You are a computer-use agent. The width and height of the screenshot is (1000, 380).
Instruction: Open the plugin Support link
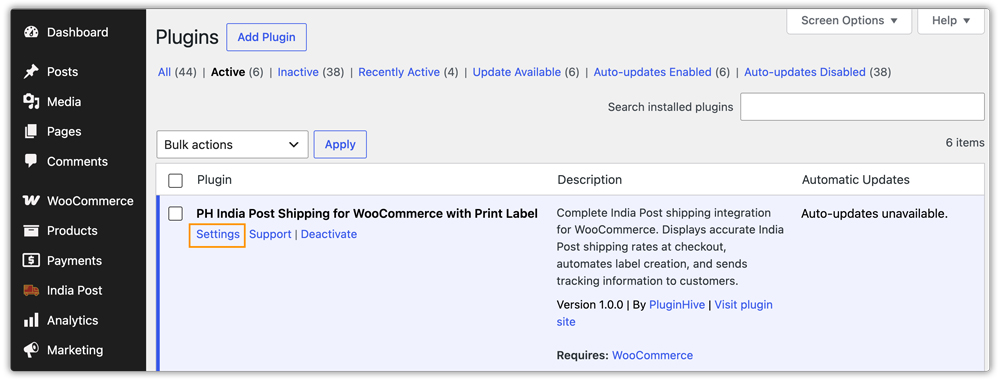pyautogui.click(x=270, y=235)
